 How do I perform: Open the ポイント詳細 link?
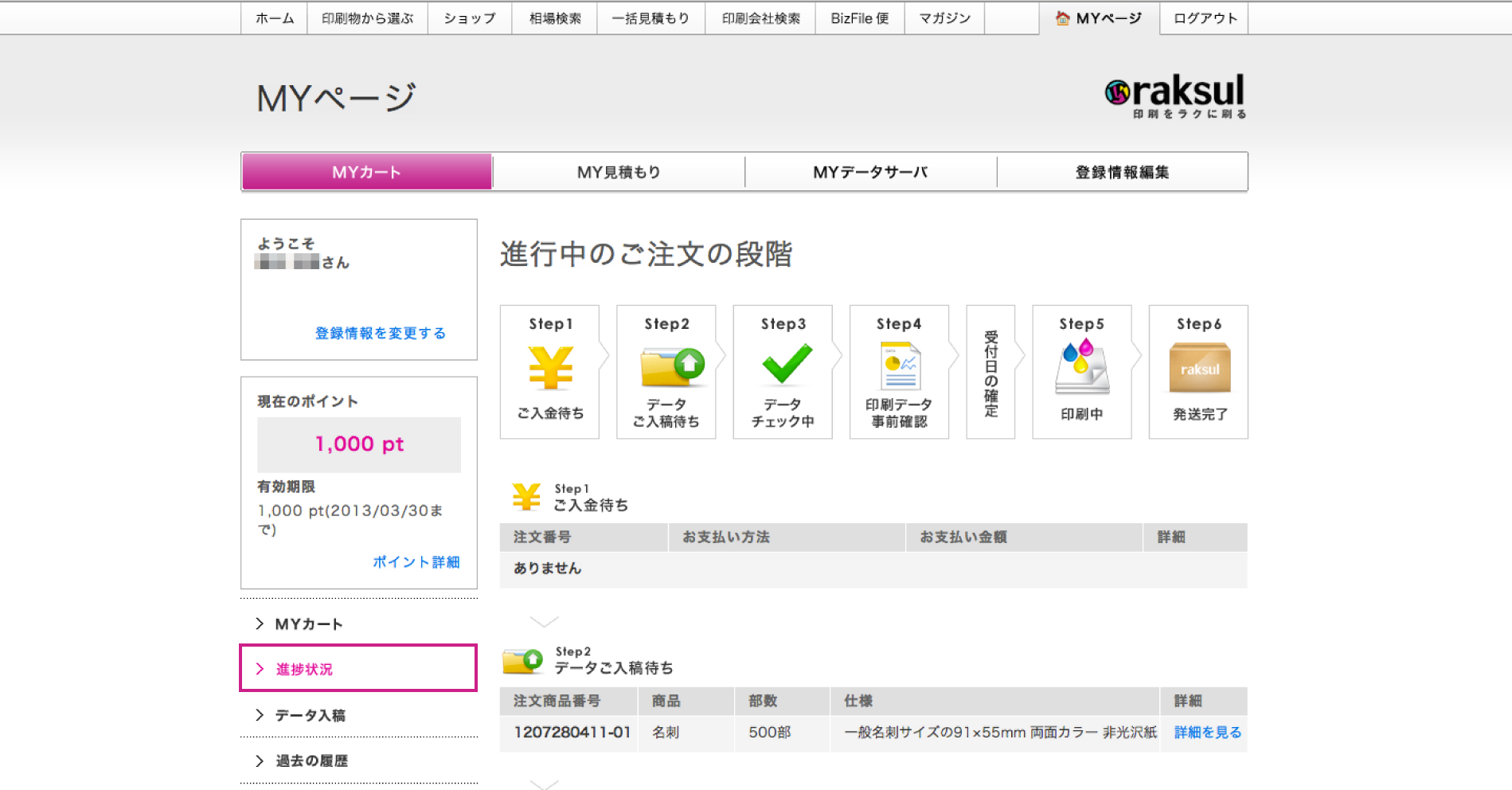pos(416,561)
